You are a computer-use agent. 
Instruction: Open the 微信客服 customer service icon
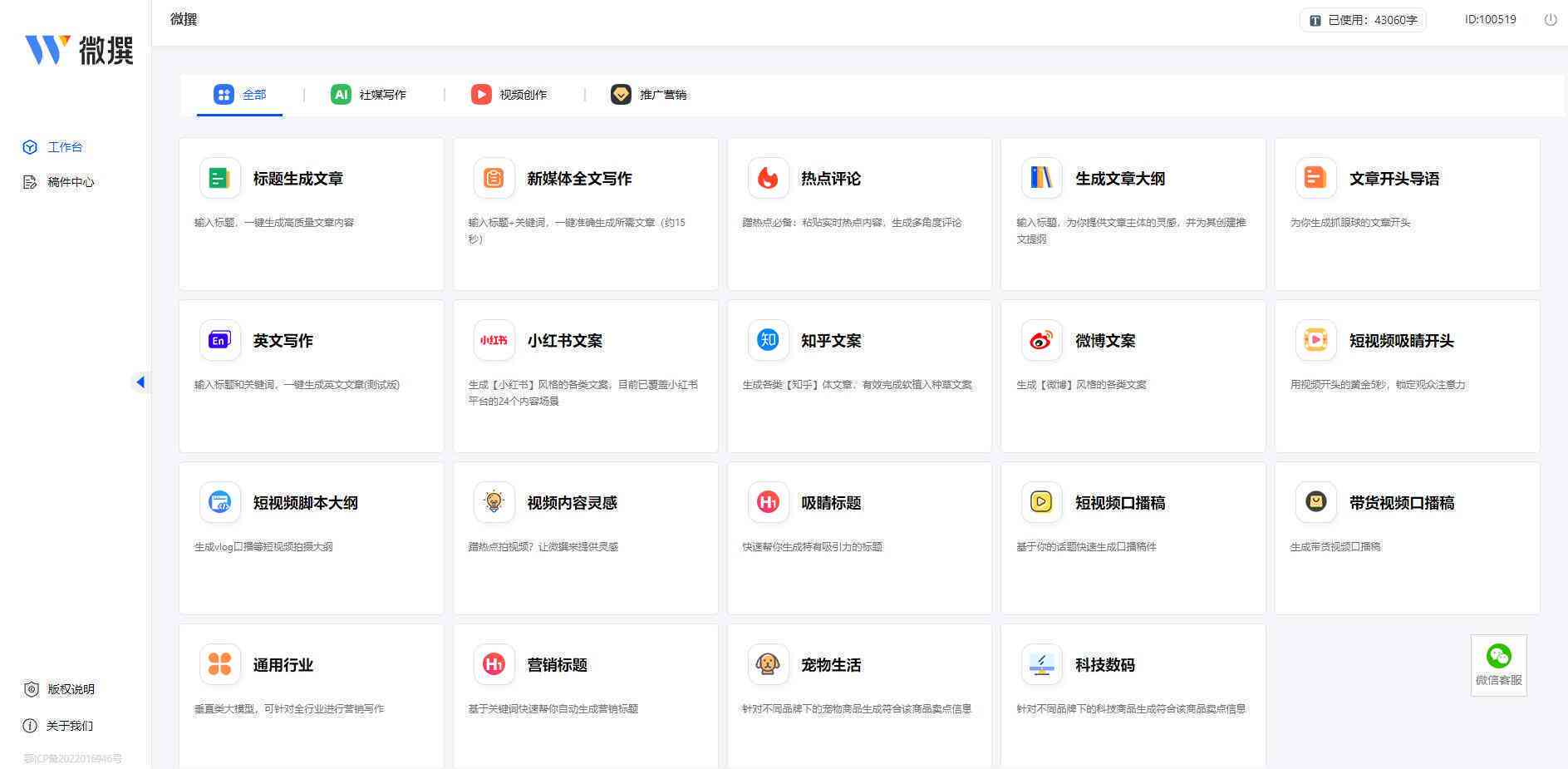(x=1498, y=656)
